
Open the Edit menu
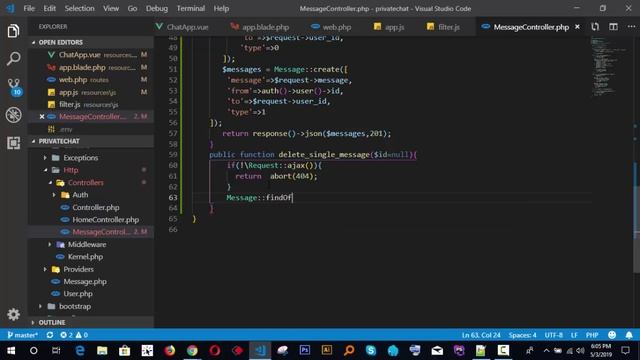coord(49,9)
